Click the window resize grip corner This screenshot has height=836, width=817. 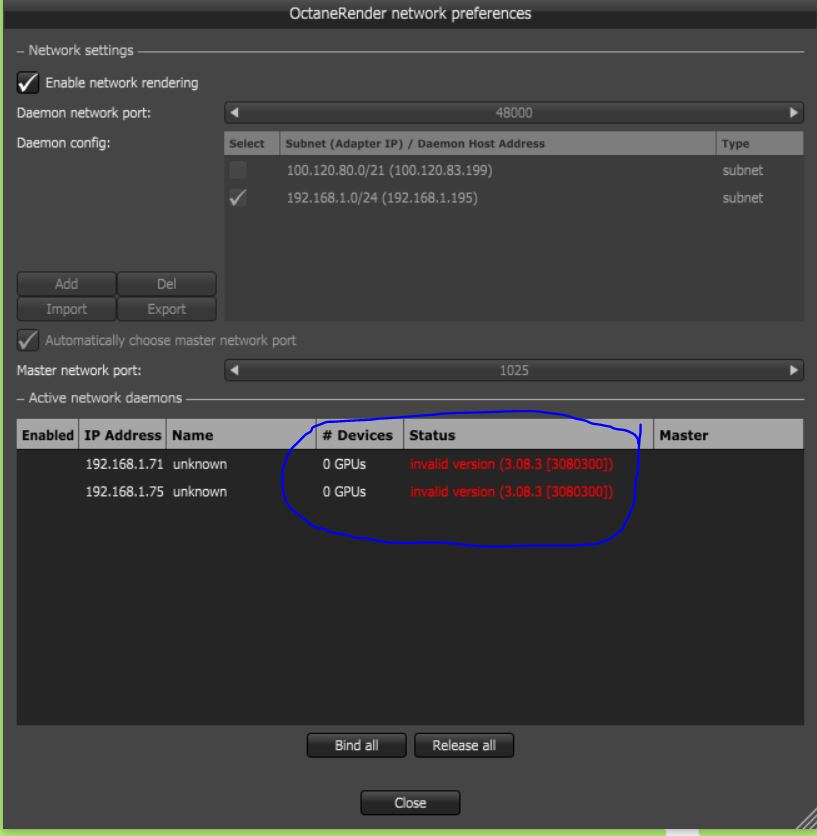(x=806, y=819)
